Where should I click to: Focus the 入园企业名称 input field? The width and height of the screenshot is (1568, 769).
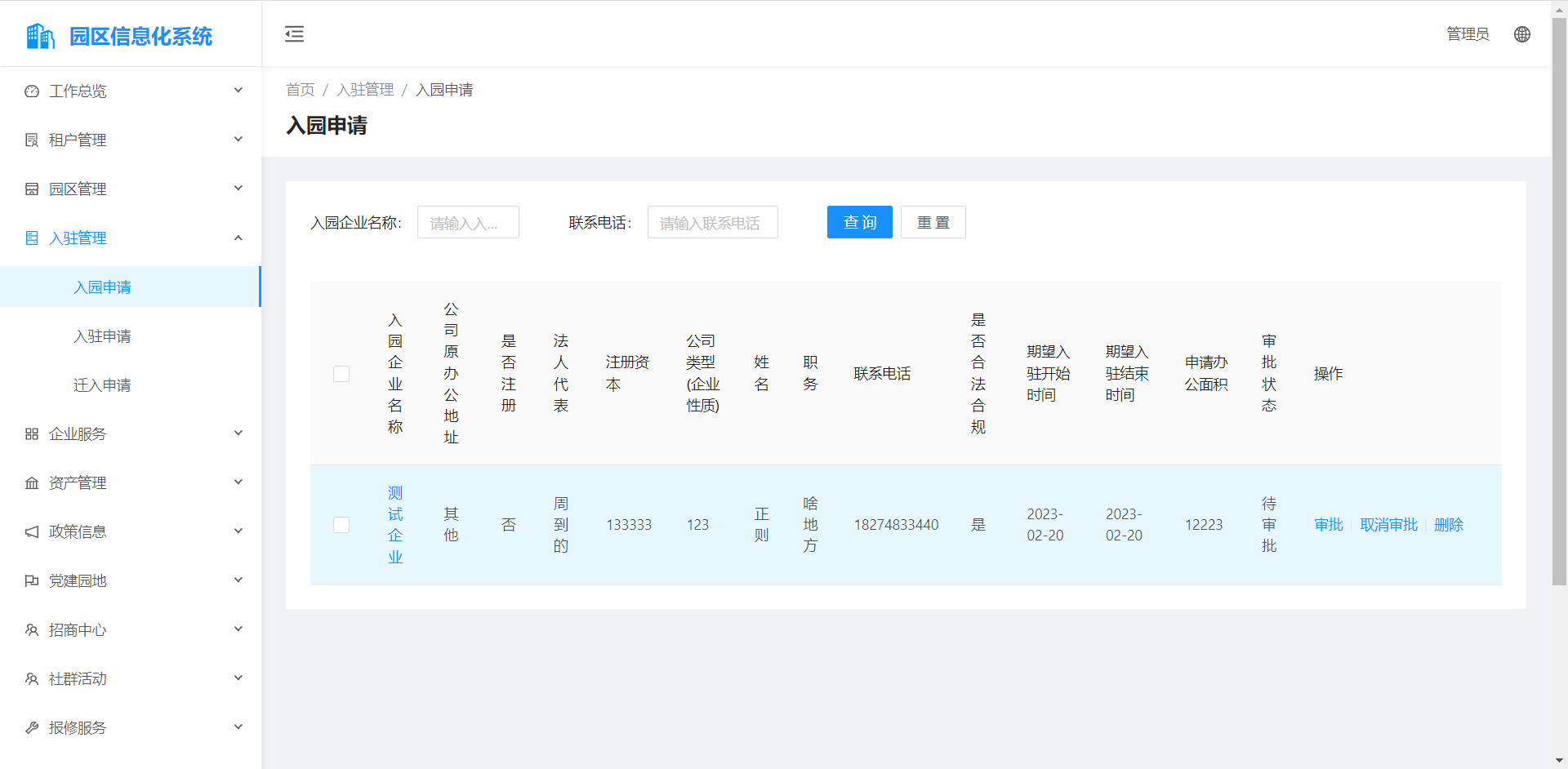468,222
